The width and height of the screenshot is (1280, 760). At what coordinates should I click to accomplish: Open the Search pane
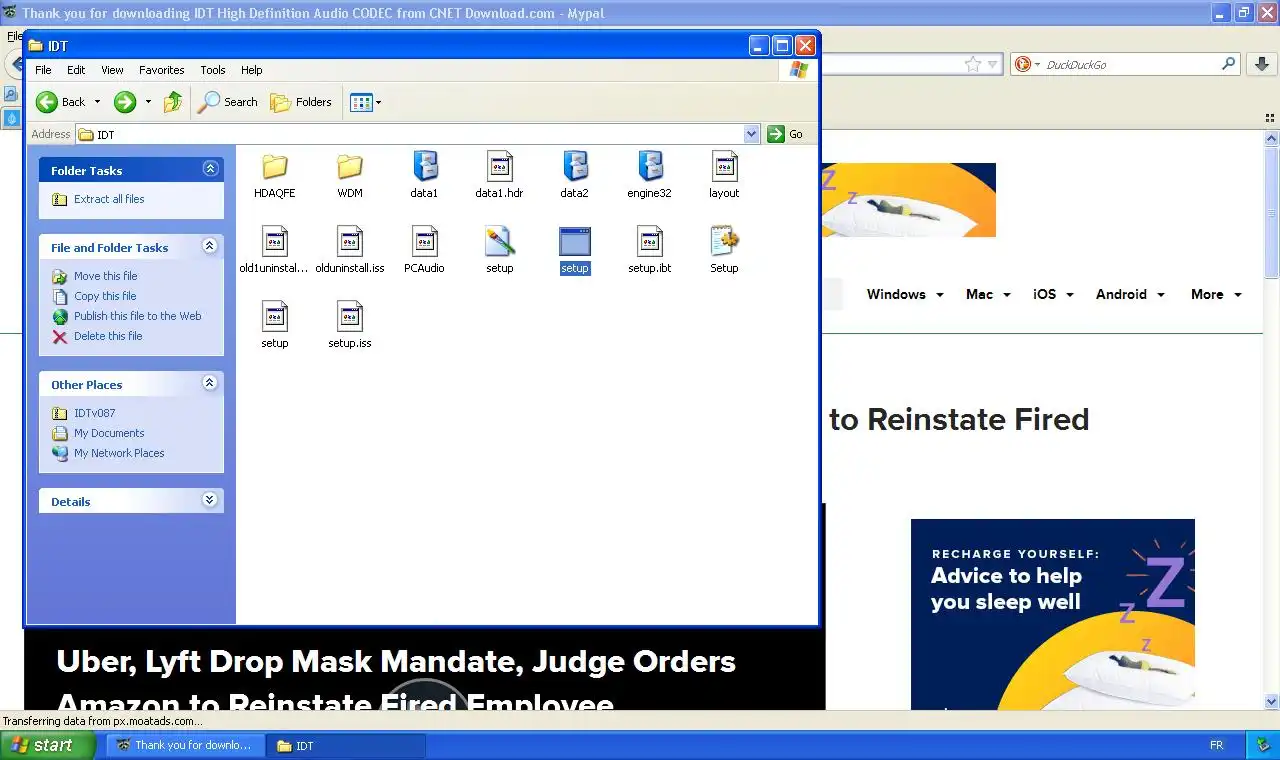click(x=227, y=102)
